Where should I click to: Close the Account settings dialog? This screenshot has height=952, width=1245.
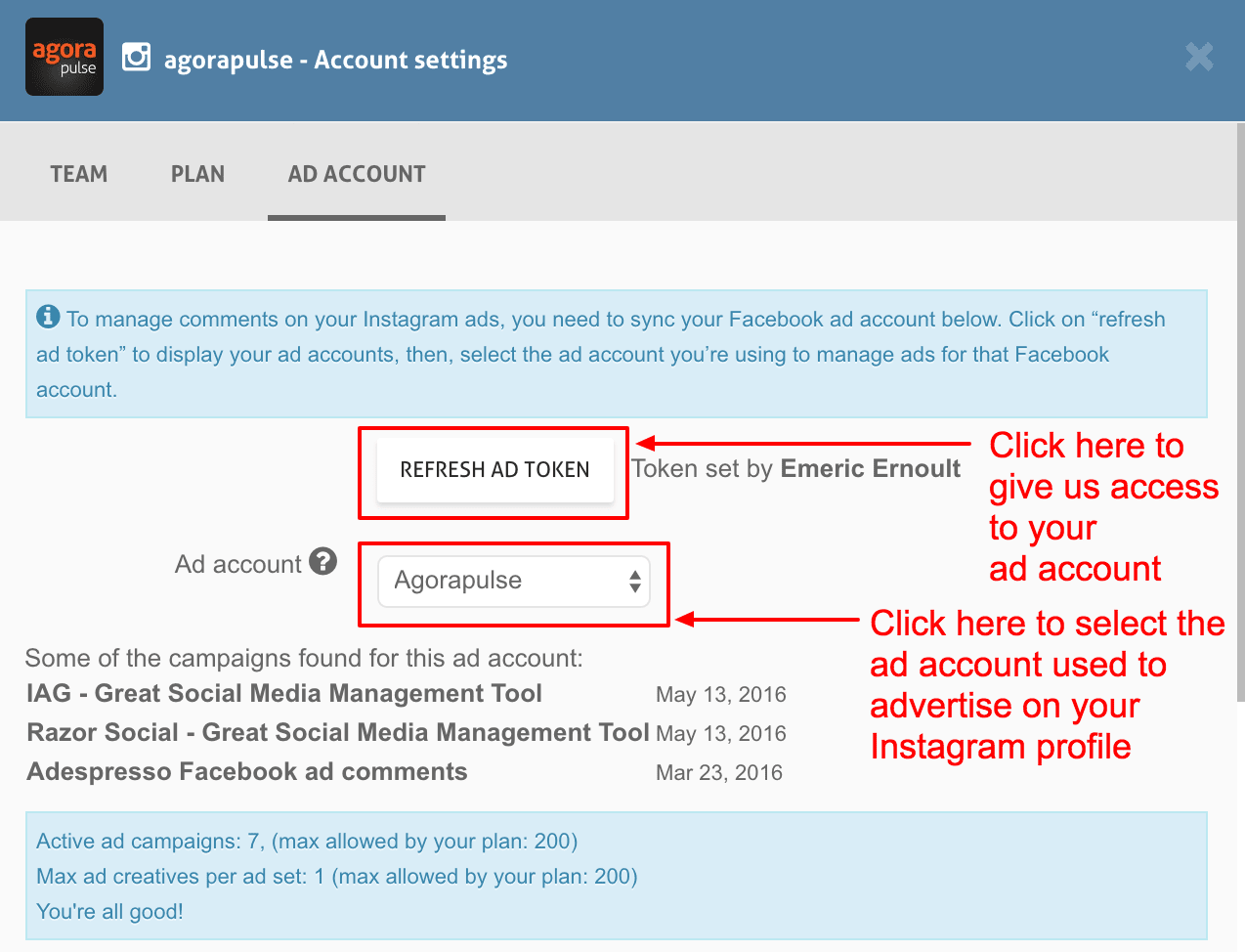1199,57
